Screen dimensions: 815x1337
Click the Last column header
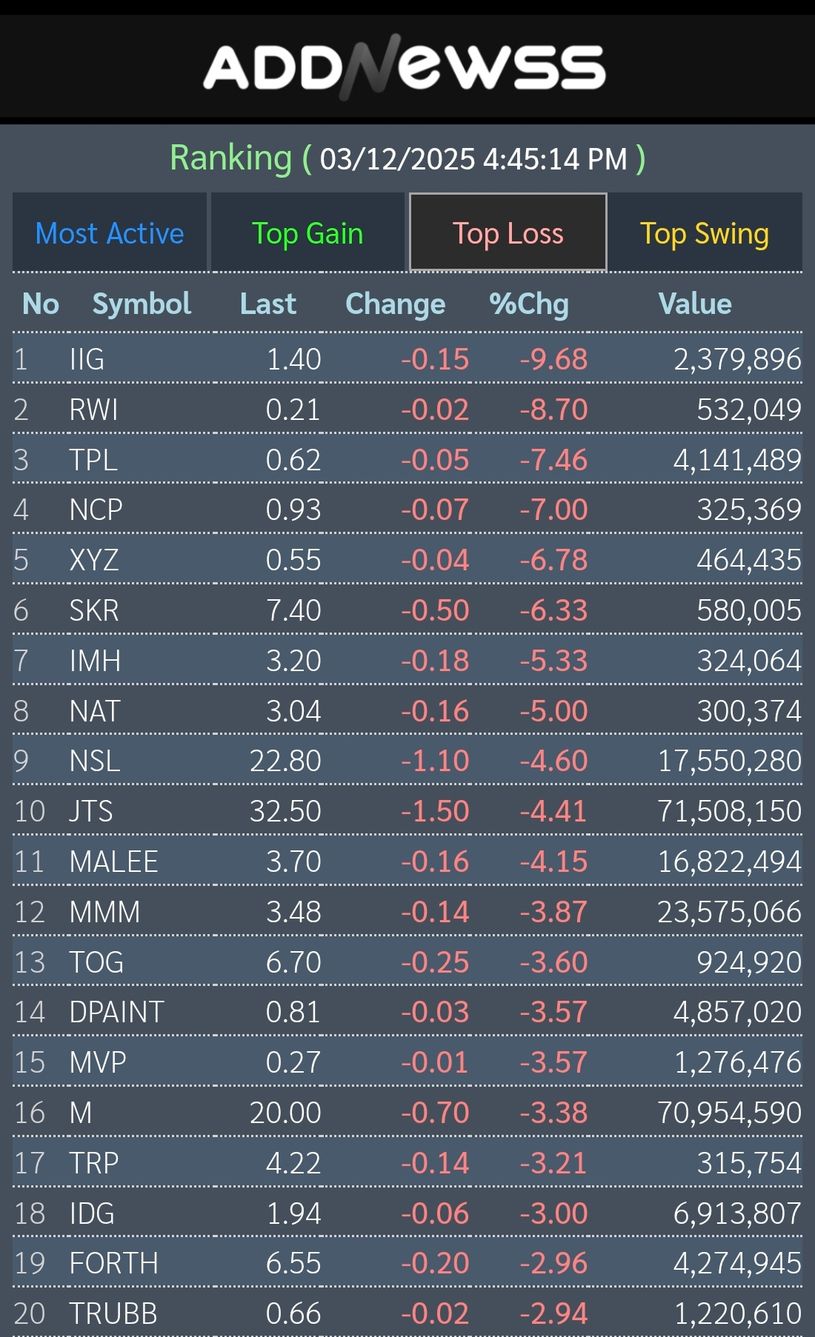tap(268, 304)
